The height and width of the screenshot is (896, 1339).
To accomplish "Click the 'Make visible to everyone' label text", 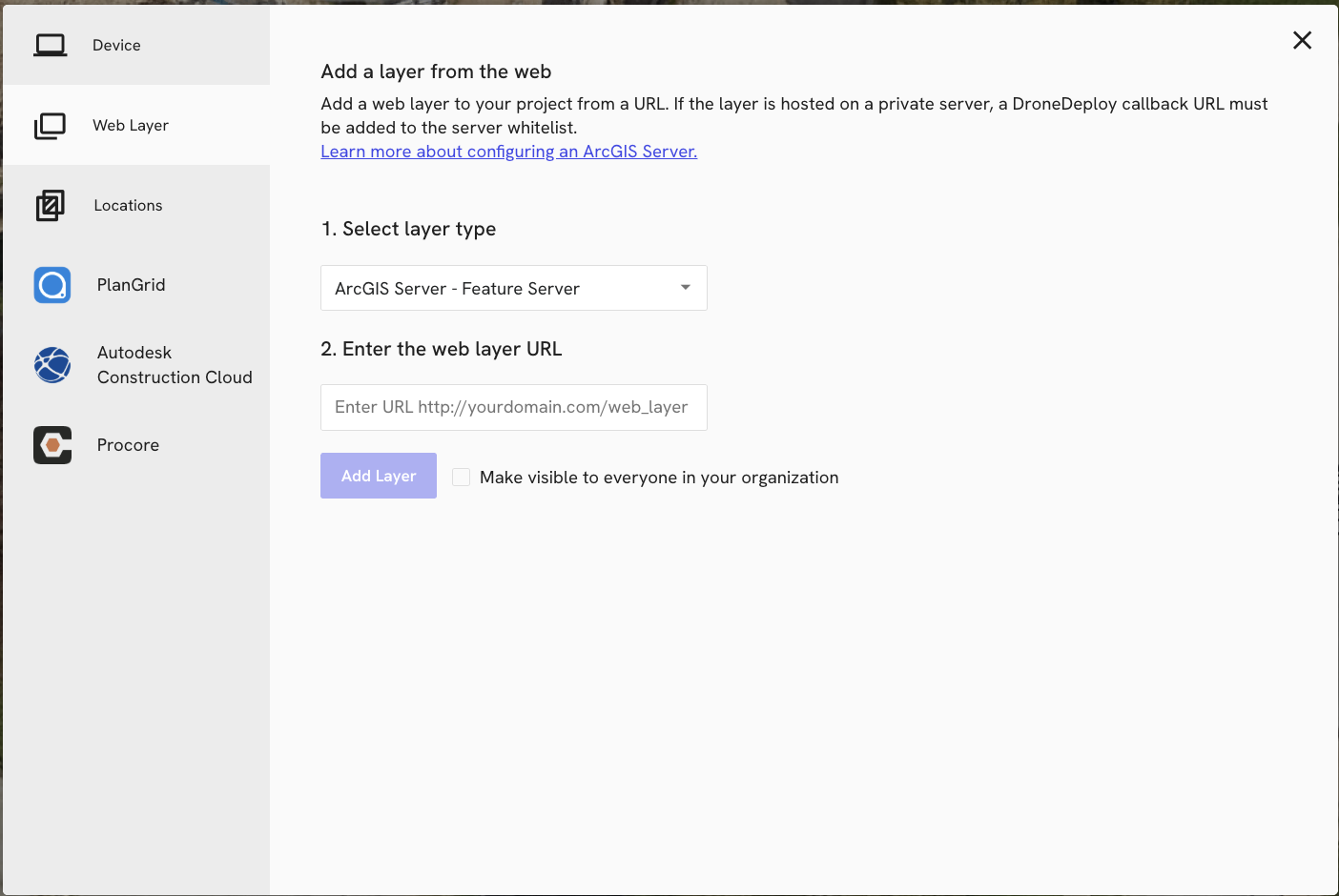I will [659, 478].
